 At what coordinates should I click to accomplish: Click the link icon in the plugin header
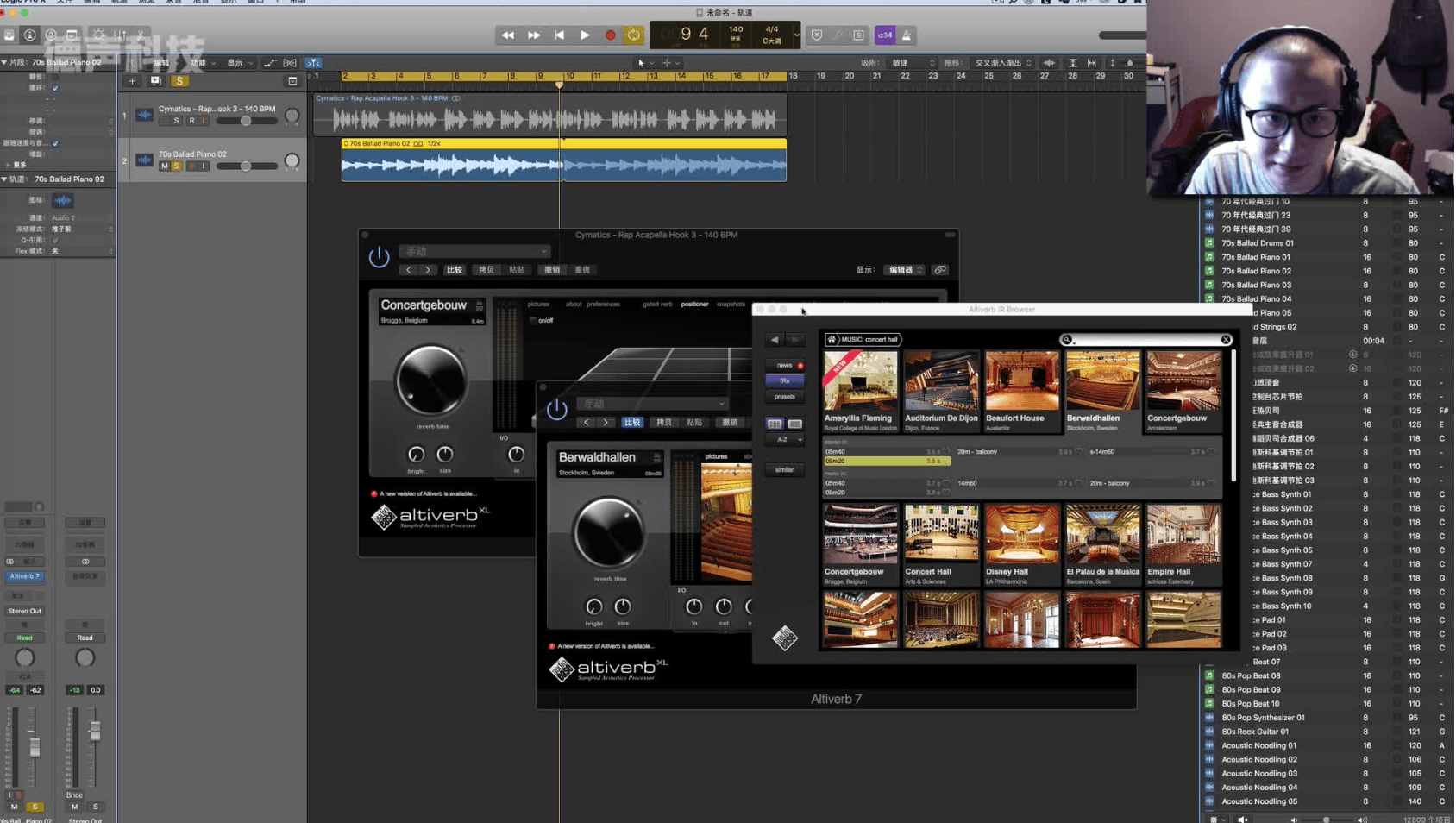pyautogui.click(x=940, y=270)
